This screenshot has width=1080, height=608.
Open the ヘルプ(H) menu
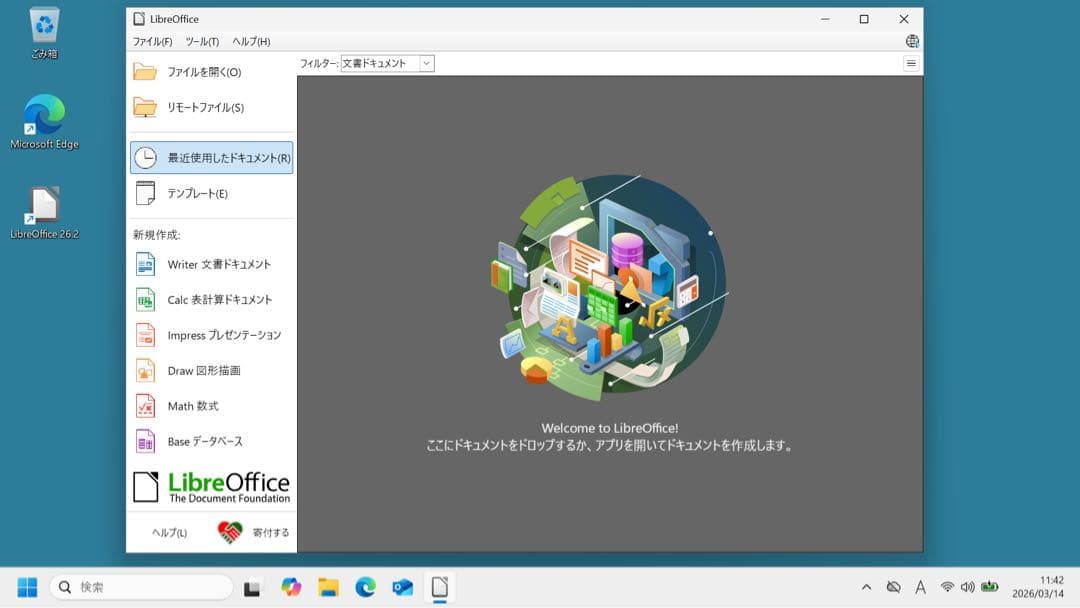[251, 41]
